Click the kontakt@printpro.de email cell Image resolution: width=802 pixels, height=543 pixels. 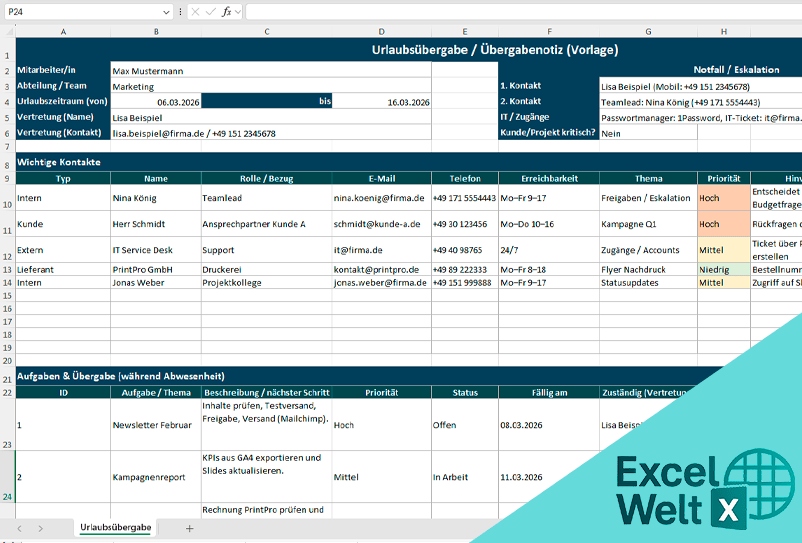[381, 270]
